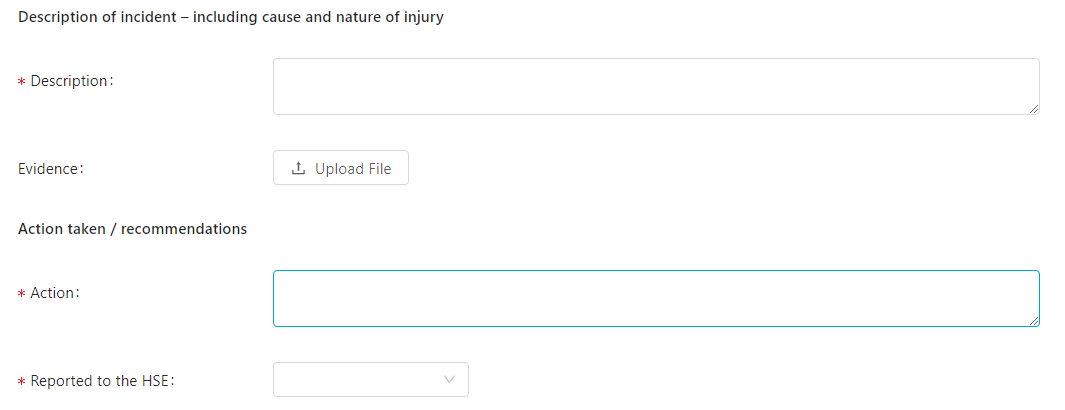Click the Action field label
This screenshot has height=410, width=1065.
pyautogui.click(x=56, y=293)
